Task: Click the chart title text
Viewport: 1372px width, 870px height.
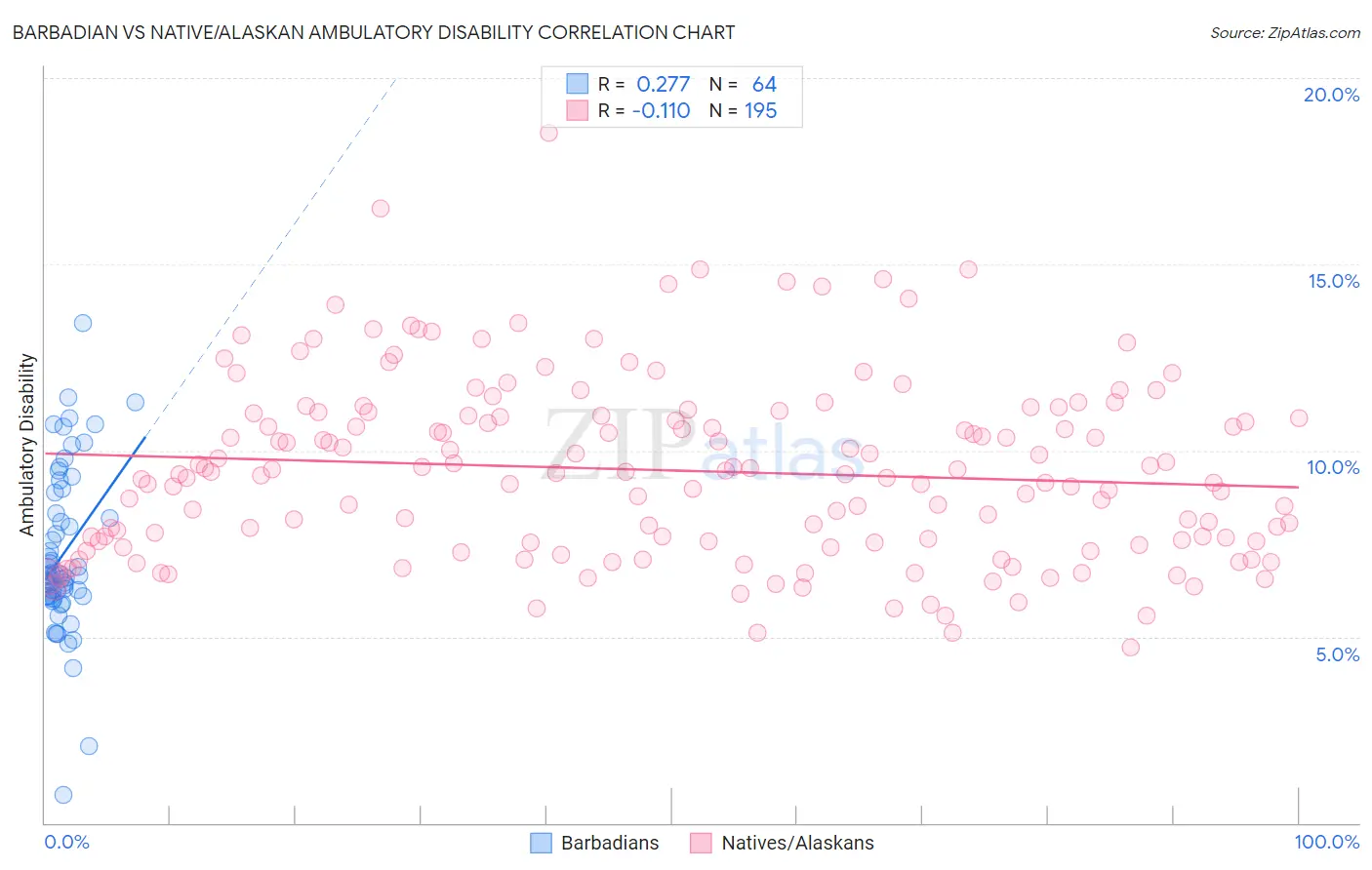Action: [x=374, y=32]
